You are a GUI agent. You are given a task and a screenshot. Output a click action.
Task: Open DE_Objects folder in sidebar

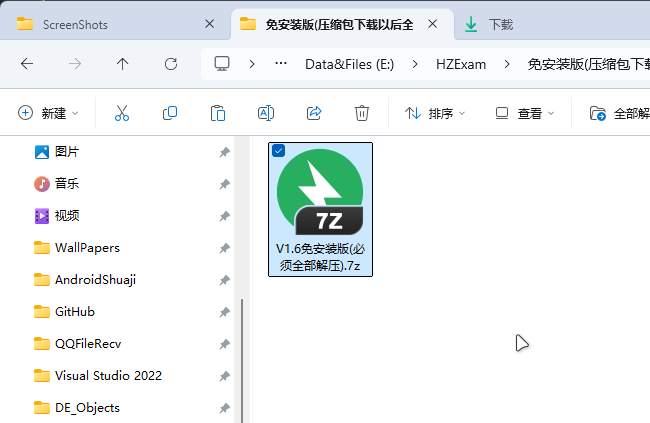pyautogui.click(x=77, y=407)
